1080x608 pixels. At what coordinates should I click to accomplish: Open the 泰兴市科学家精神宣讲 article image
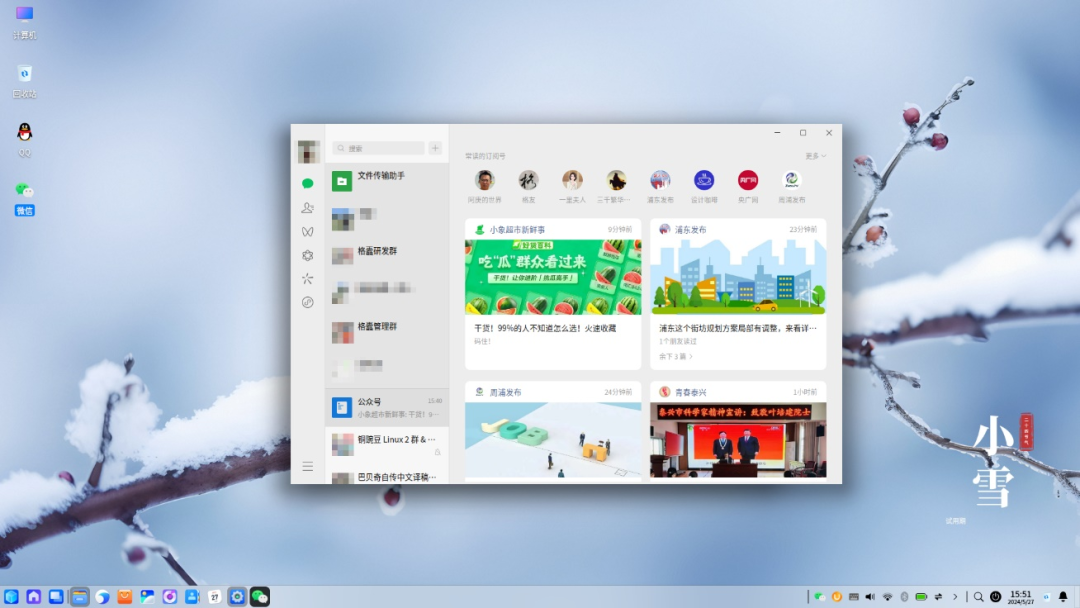click(738, 440)
